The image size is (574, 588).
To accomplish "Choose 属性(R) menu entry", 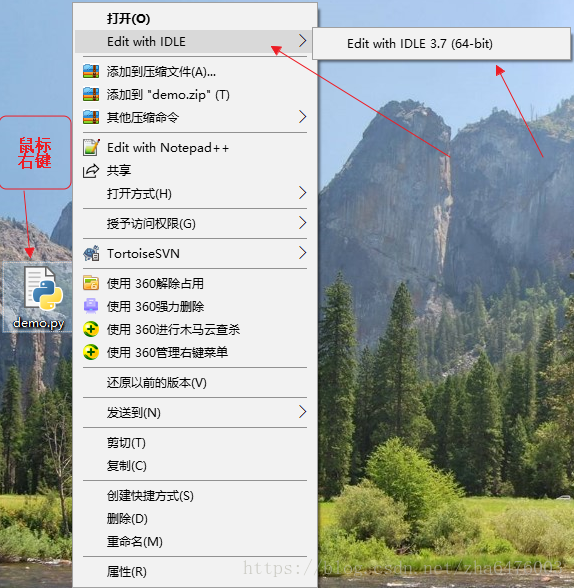I will tap(195, 572).
